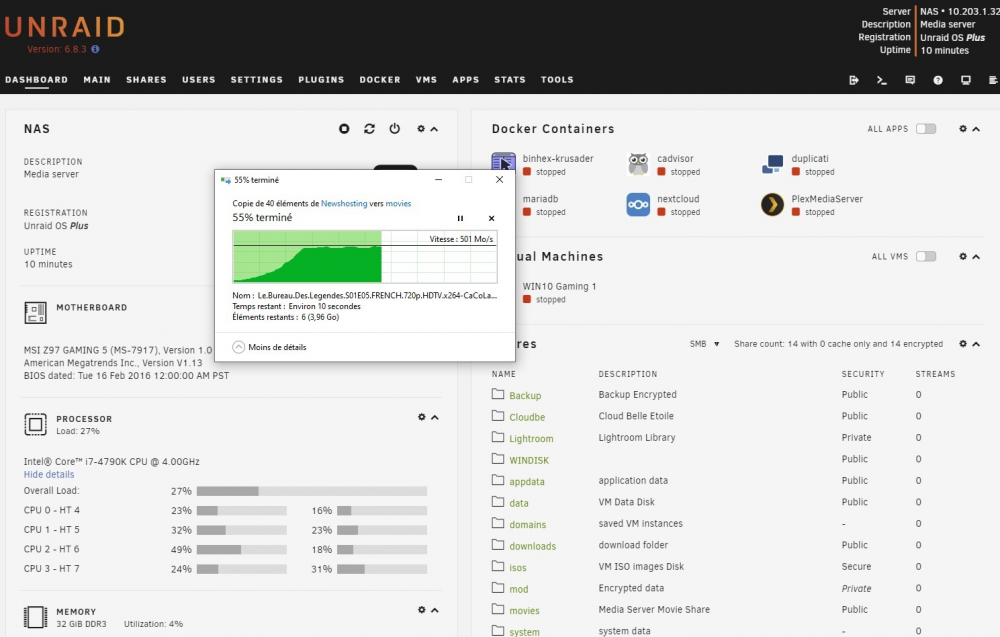Click the PlexMediaServer container icon
This screenshot has height=637, width=1000.
tap(772, 205)
